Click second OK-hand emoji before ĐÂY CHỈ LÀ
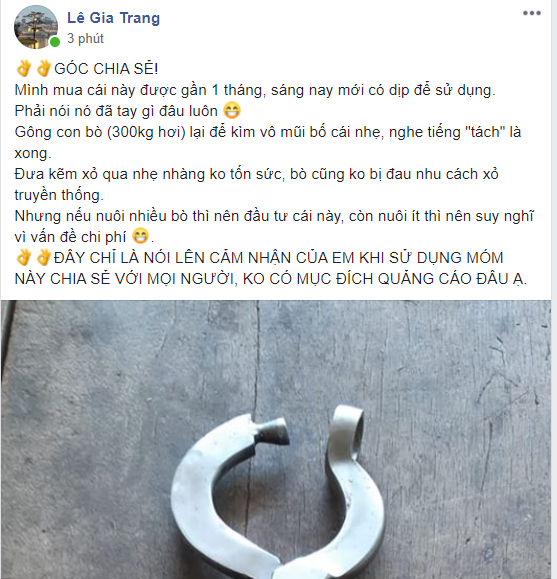 pyautogui.click(x=43, y=257)
